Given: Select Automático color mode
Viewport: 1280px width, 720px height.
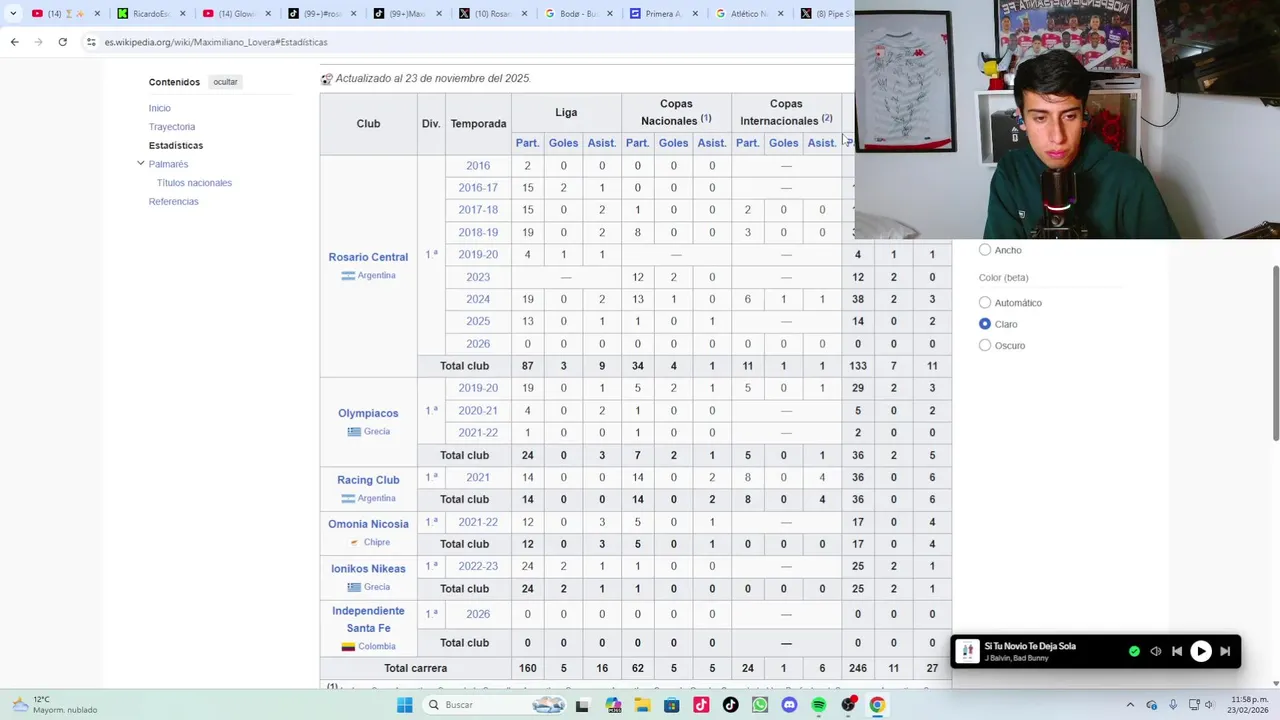Looking at the screenshot, I should pos(985,302).
